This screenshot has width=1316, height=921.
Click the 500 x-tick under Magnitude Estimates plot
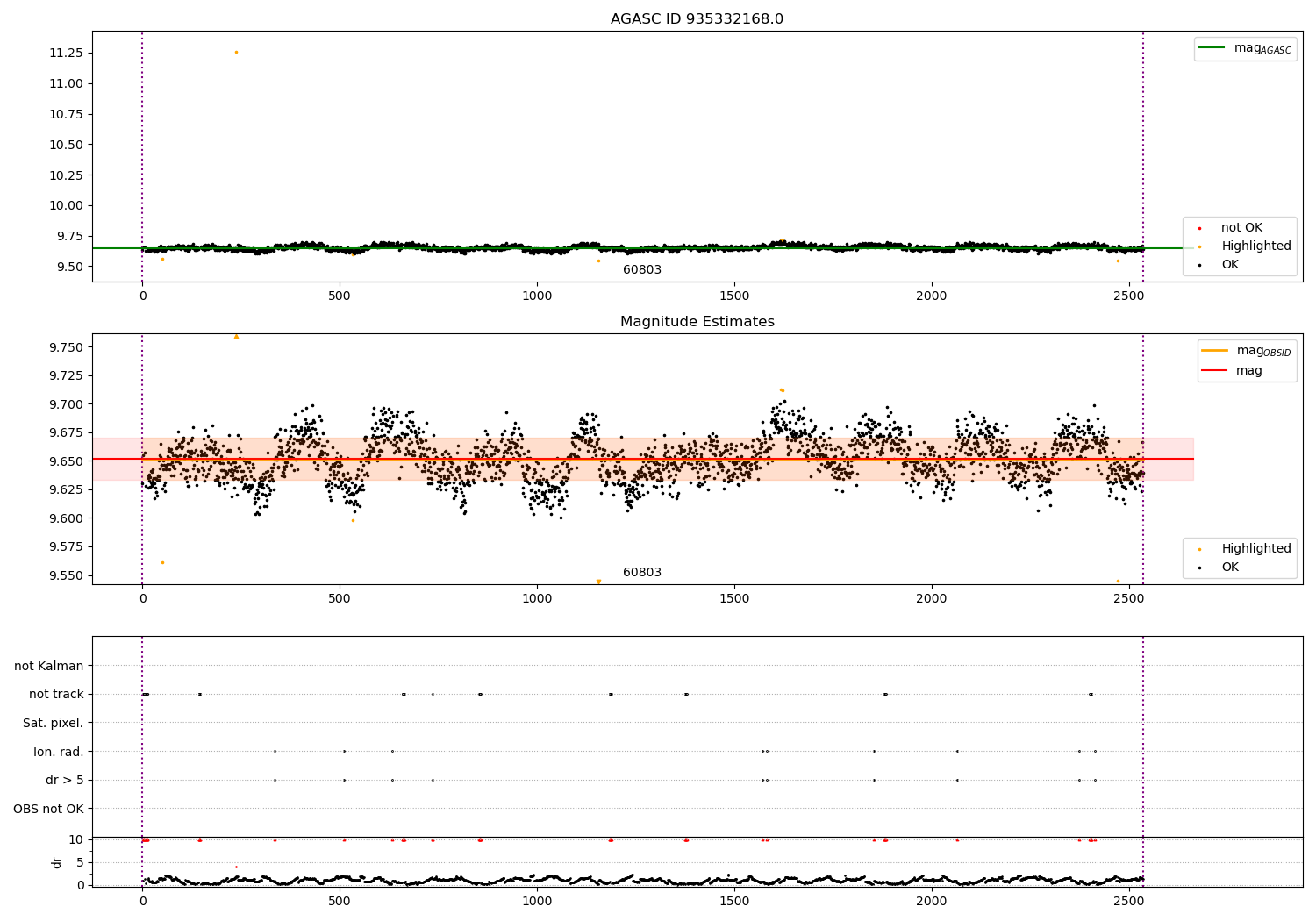click(x=340, y=598)
